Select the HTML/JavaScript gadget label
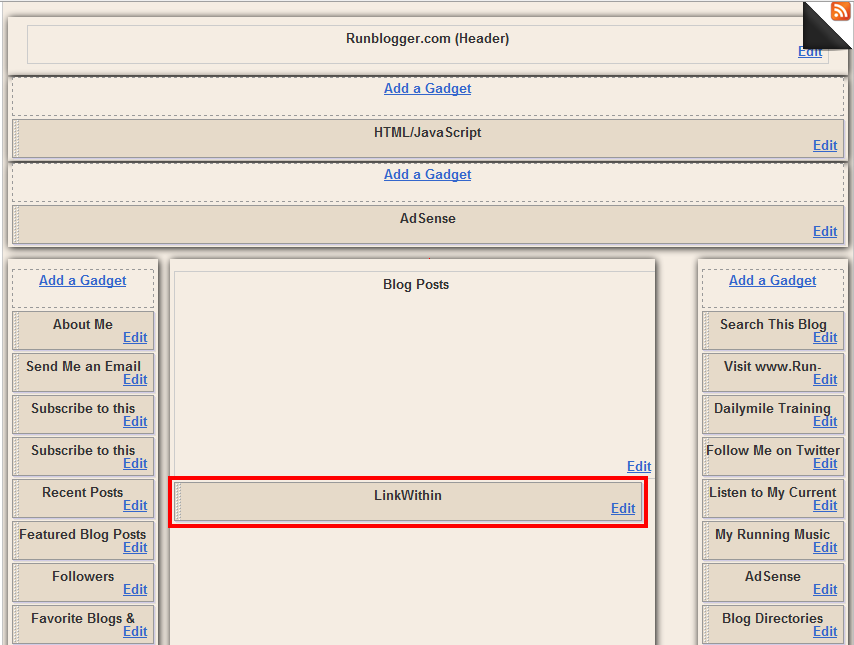This screenshot has width=854, height=645. coord(428,132)
